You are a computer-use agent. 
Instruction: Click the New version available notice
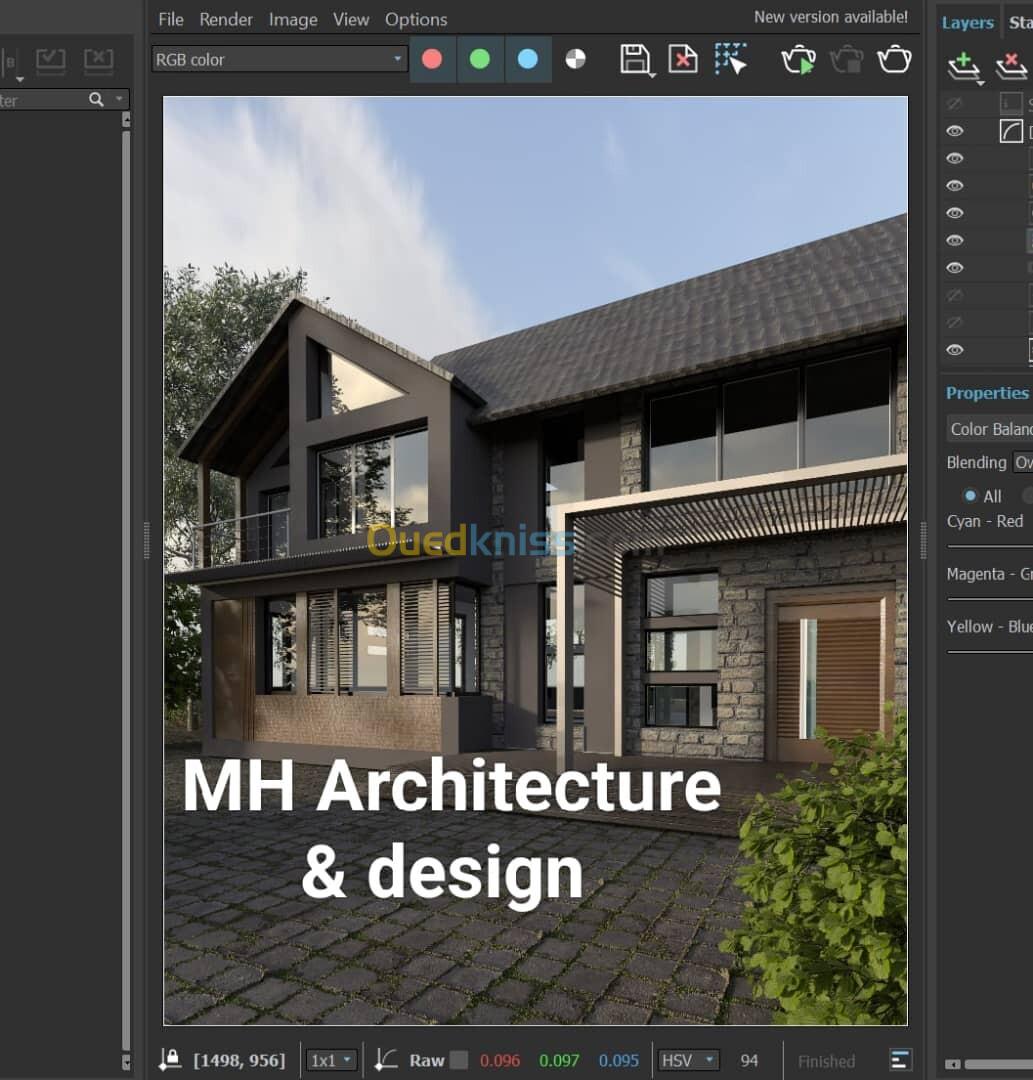[x=830, y=17]
